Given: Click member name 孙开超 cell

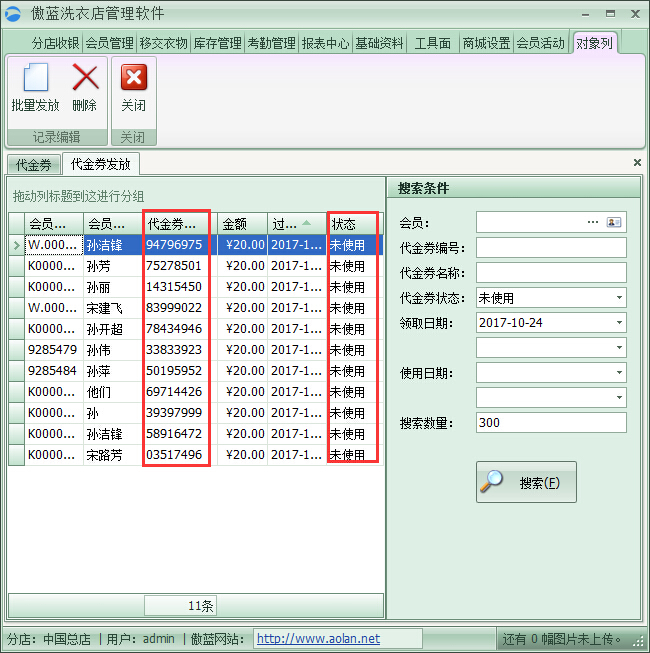Looking at the screenshot, I should pos(113,329).
